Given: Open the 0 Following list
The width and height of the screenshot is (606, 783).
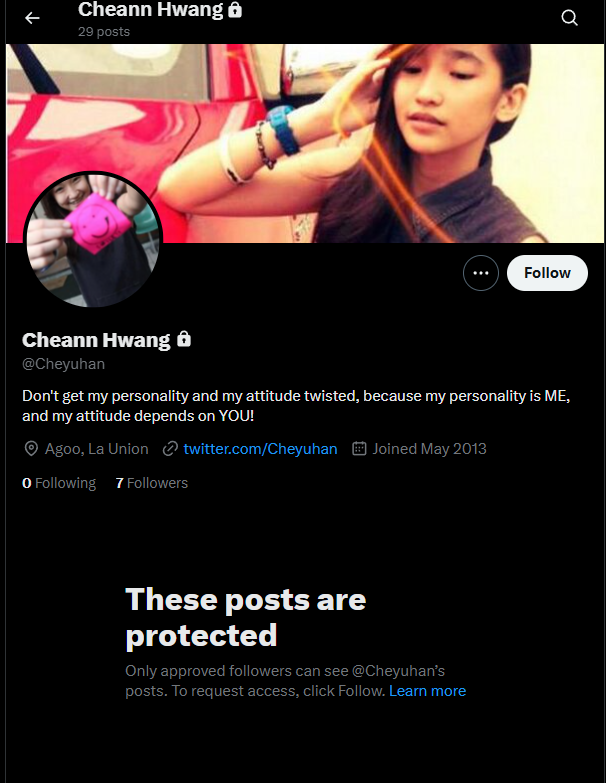Looking at the screenshot, I should click(59, 483).
